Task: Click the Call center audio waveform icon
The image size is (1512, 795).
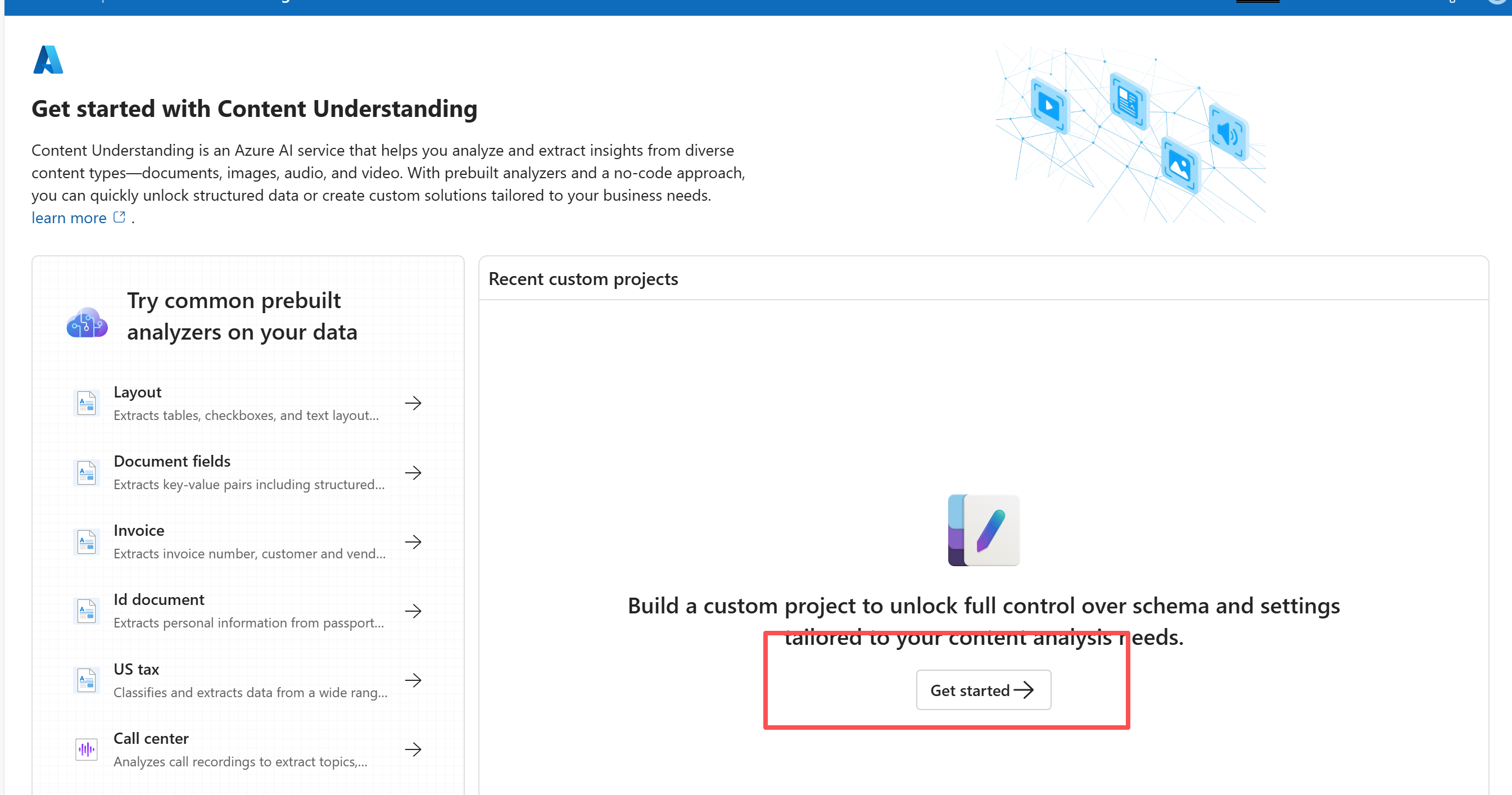Action: pos(87,749)
